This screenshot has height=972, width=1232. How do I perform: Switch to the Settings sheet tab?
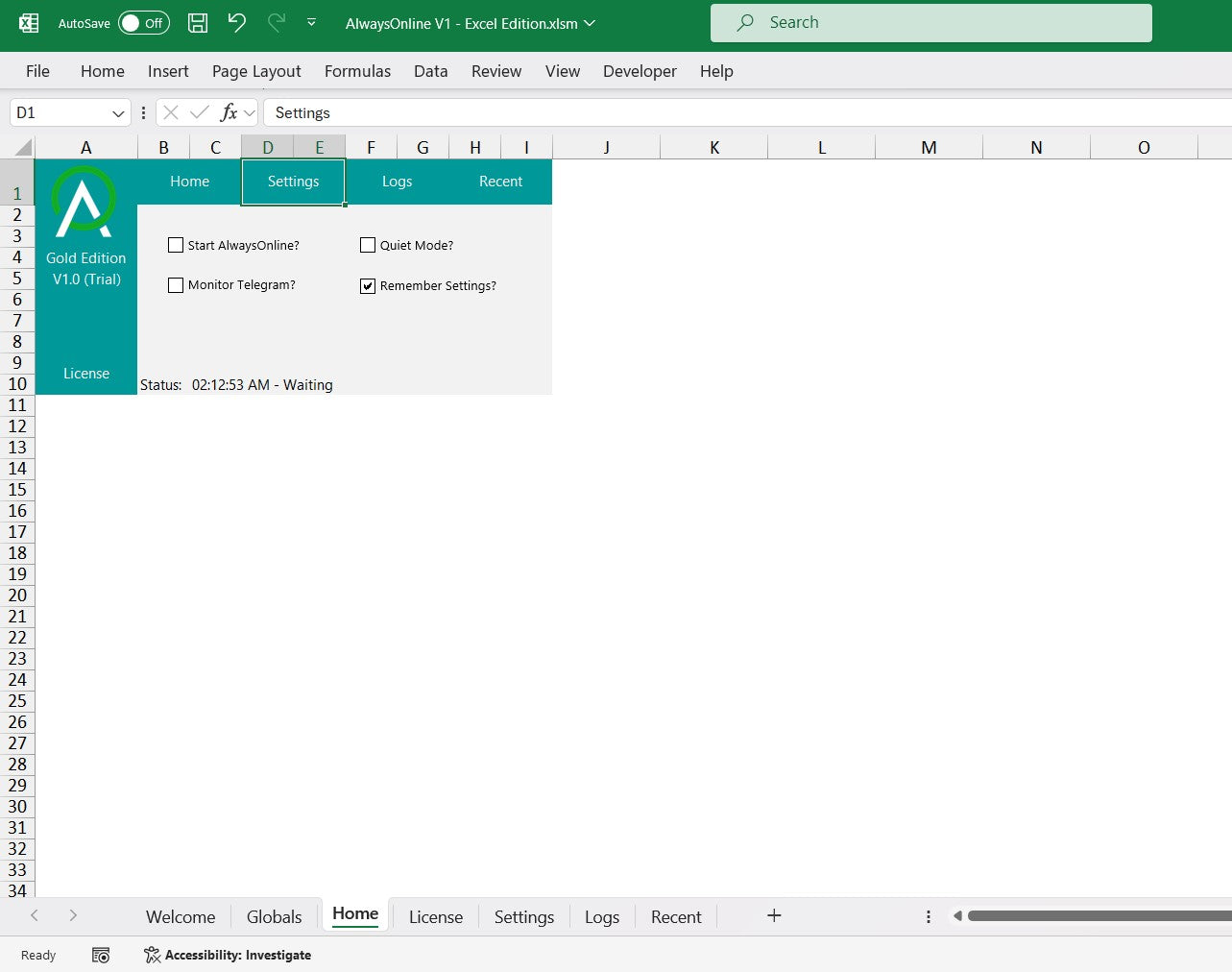(x=524, y=917)
